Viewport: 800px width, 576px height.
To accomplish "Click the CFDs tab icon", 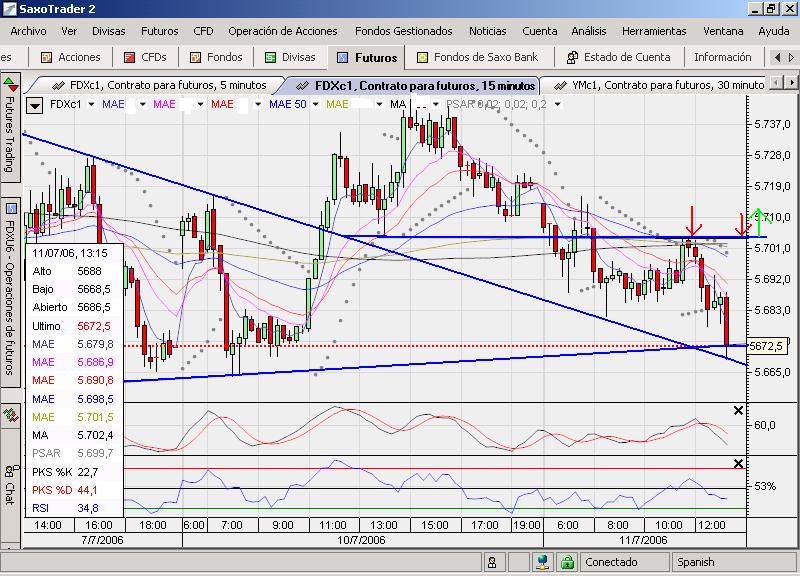I will tap(130, 58).
